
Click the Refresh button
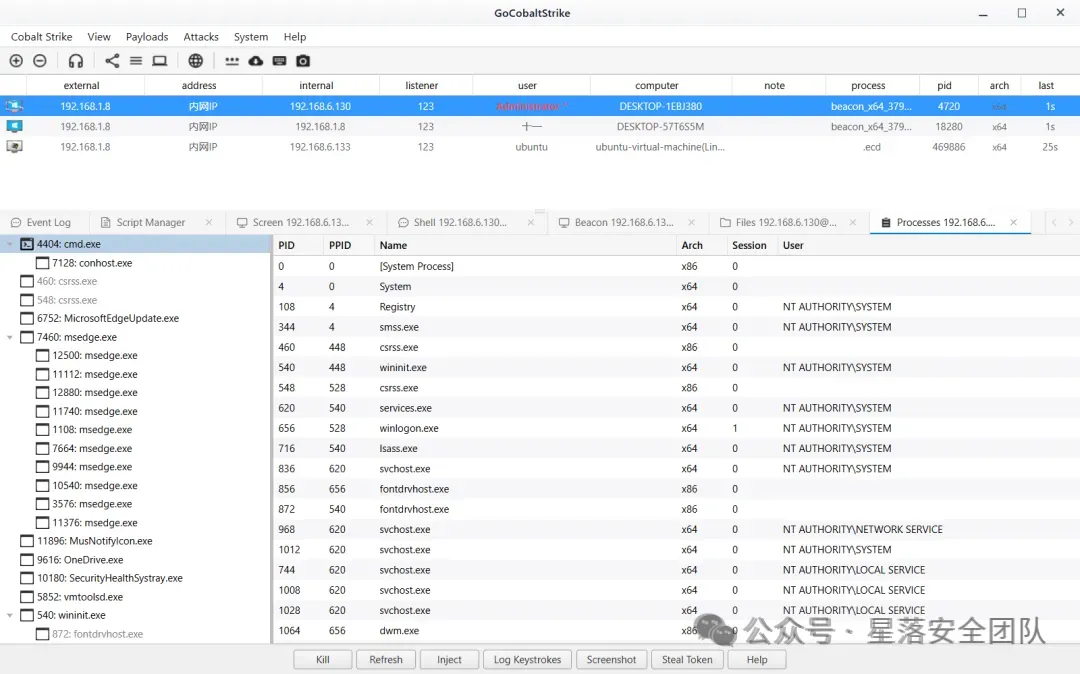(x=386, y=660)
